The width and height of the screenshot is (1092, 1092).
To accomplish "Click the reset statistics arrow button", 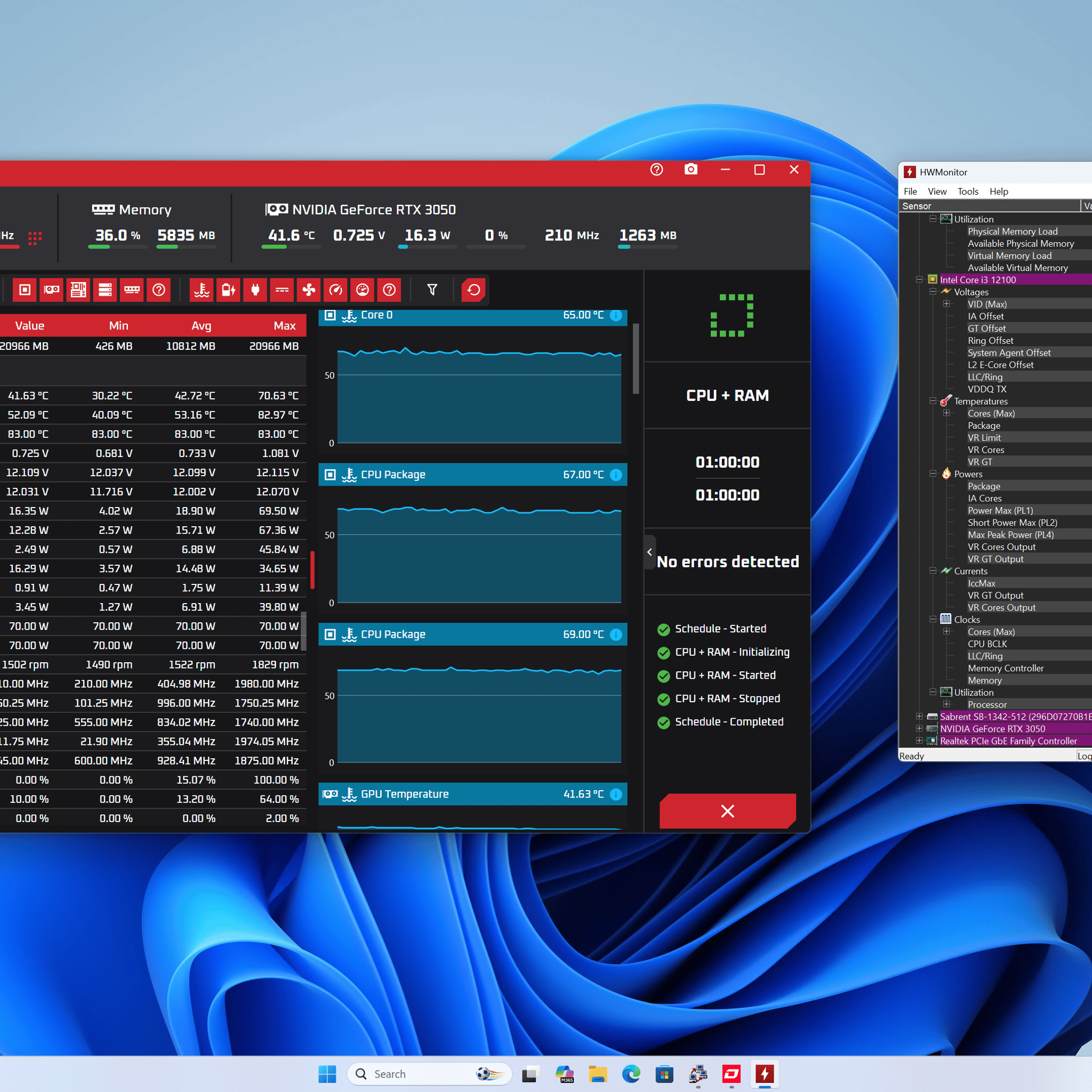I will pos(473,290).
